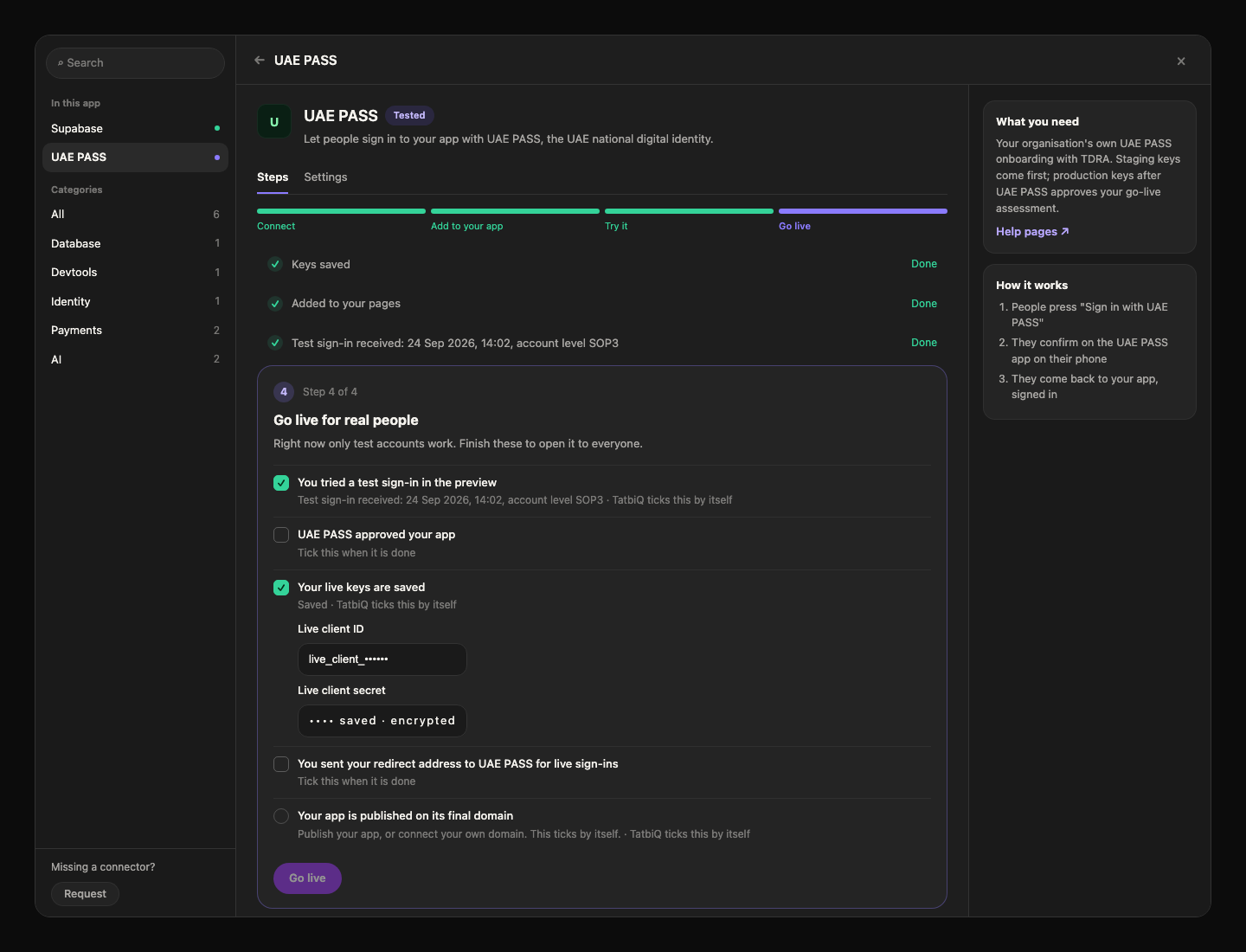
Task: Filter by Database category
Action: (135, 244)
